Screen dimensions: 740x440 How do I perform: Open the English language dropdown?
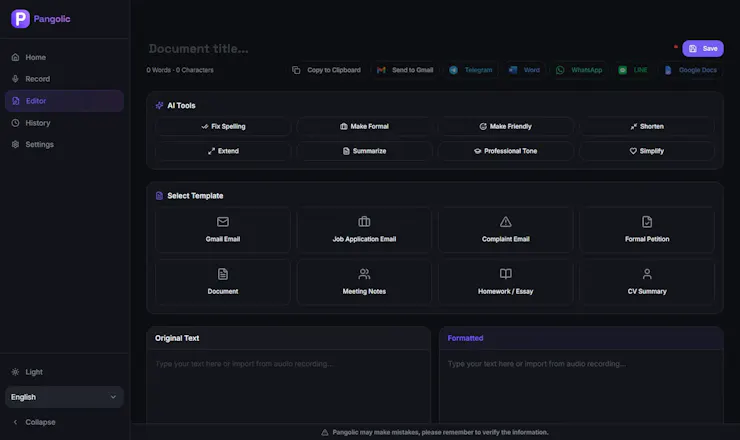coord(64,397)
